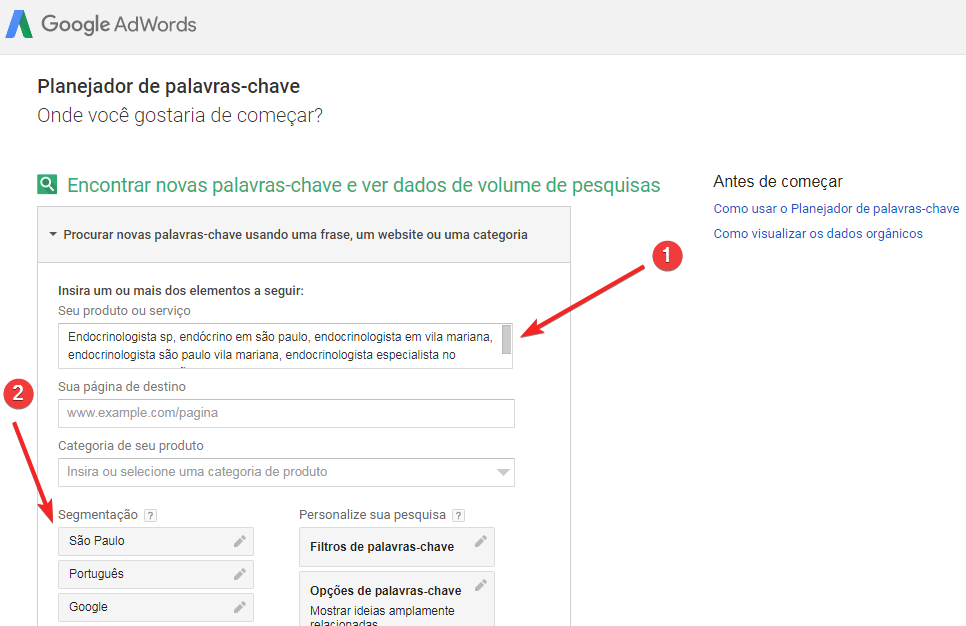
Task: Select the Português language box
Action: 156,574
